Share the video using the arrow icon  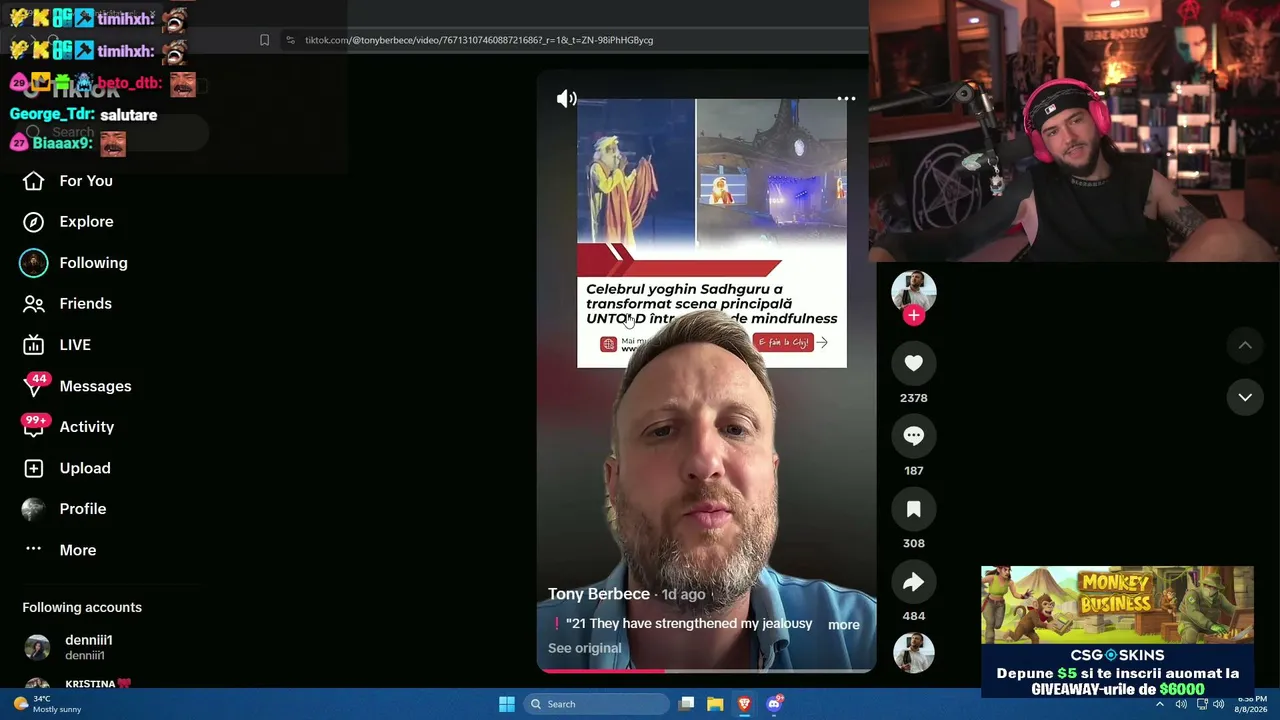[x=913, y=582]
